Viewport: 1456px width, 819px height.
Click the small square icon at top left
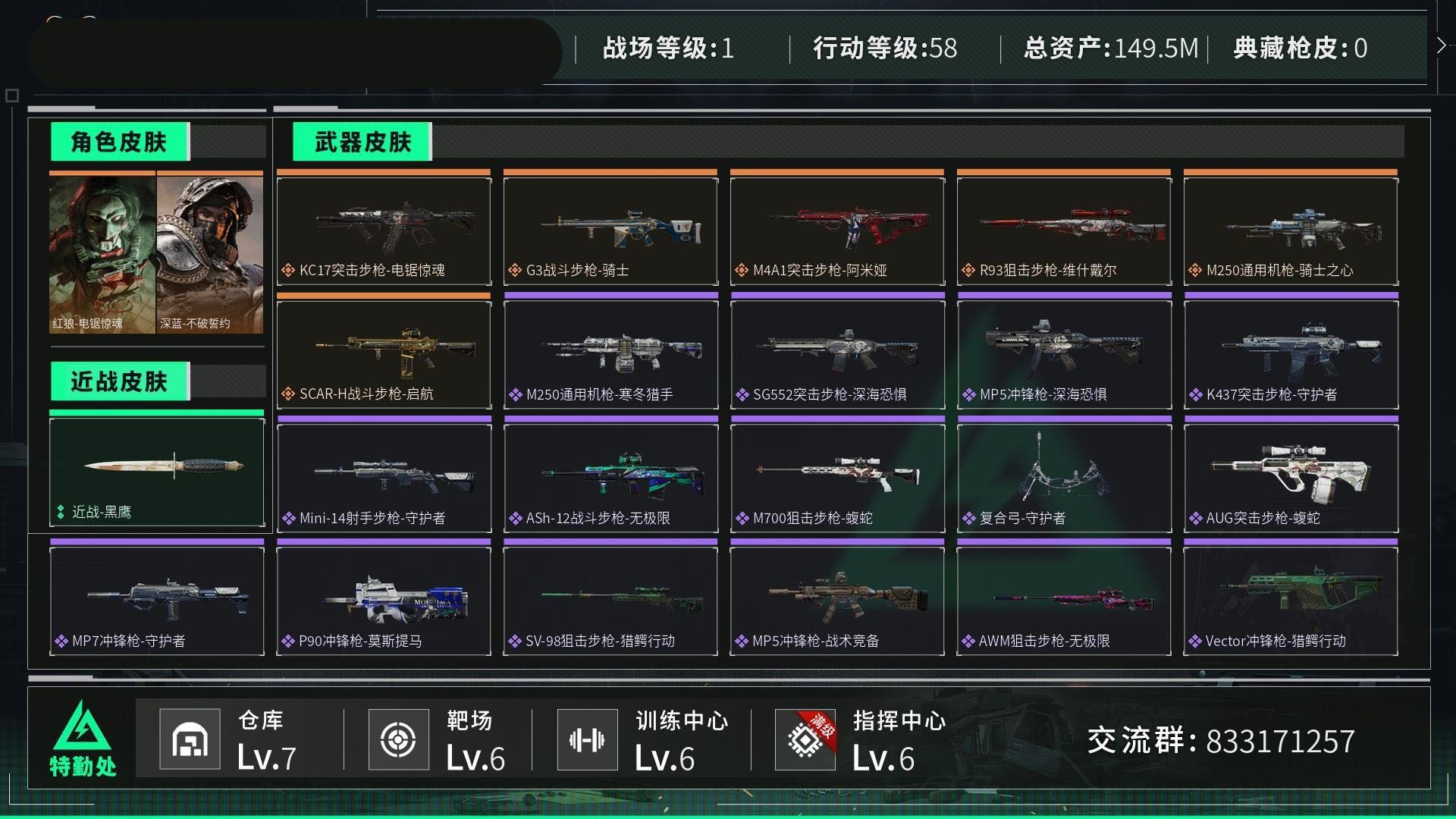pos(12,96)
